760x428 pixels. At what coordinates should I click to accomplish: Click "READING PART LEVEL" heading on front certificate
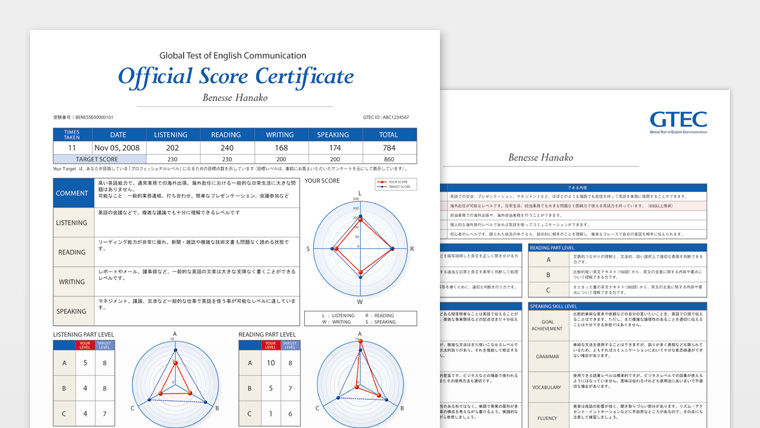(267, 334)
